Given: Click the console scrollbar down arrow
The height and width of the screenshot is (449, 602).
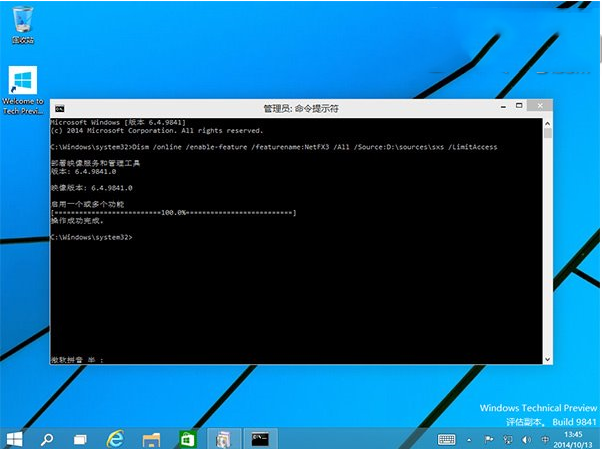Looking at the screenshot, I should click(x=547, y=360).
